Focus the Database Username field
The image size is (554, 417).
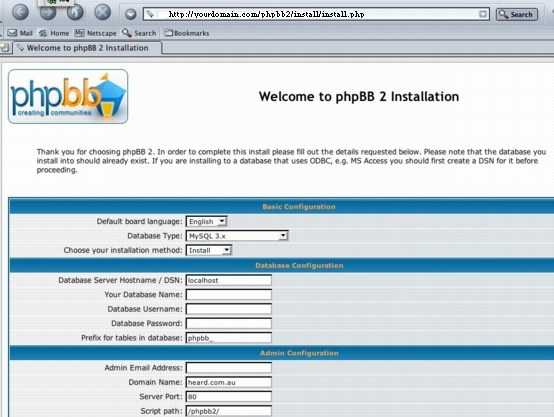point(229,309)
